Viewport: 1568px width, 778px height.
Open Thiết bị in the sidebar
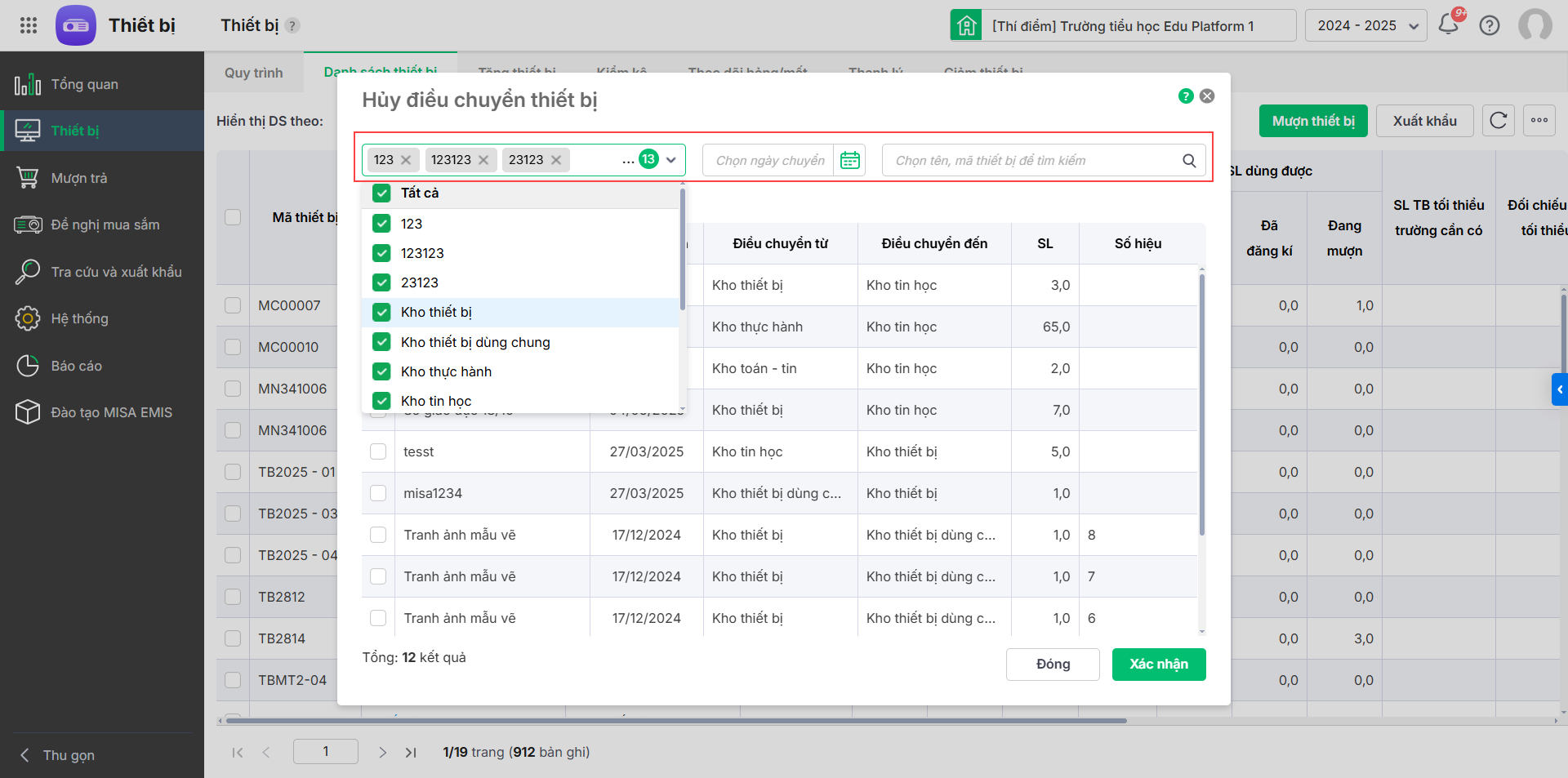click(102, 131)
